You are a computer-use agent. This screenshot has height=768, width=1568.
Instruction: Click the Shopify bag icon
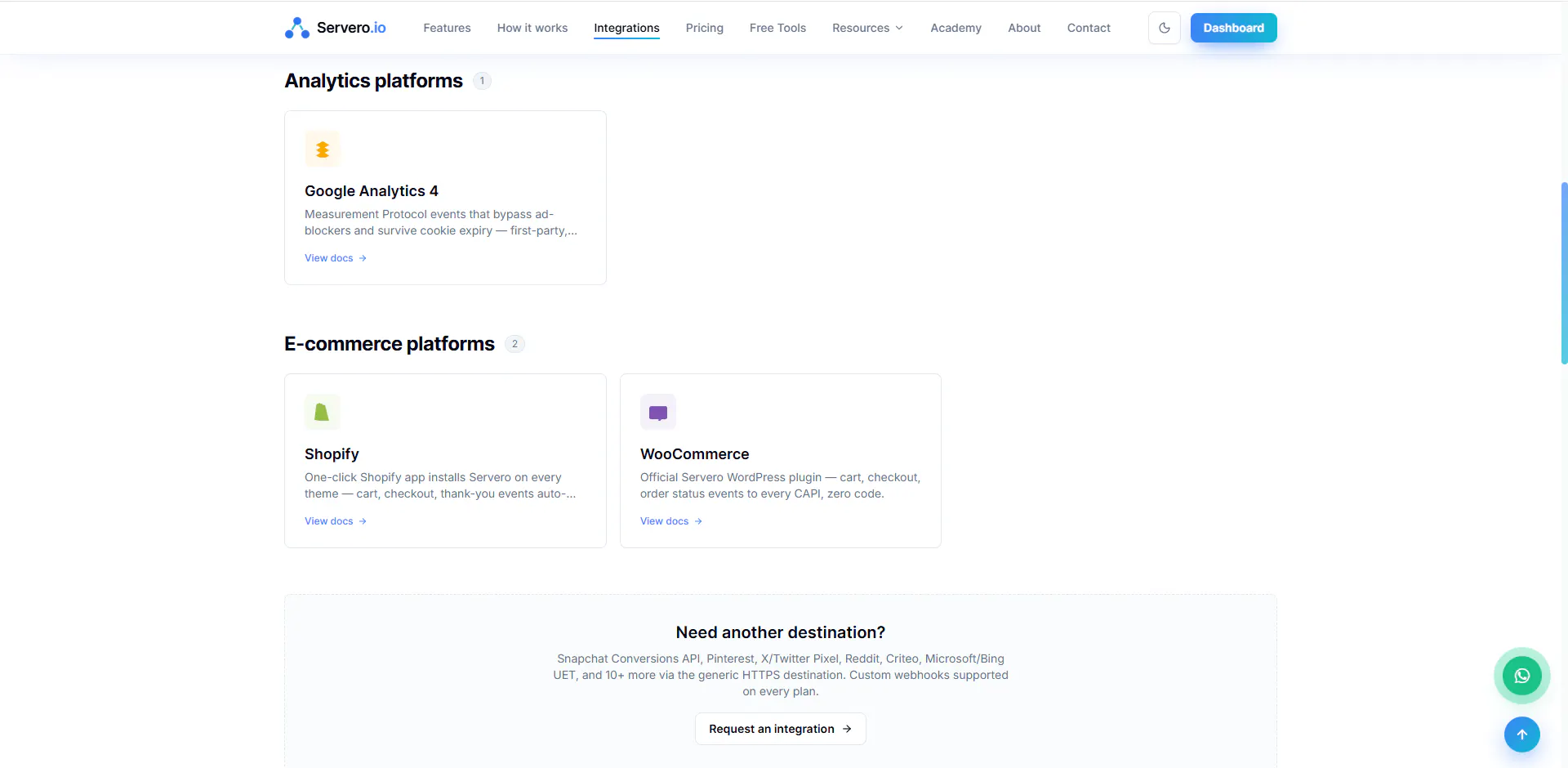tap(323, 413)
